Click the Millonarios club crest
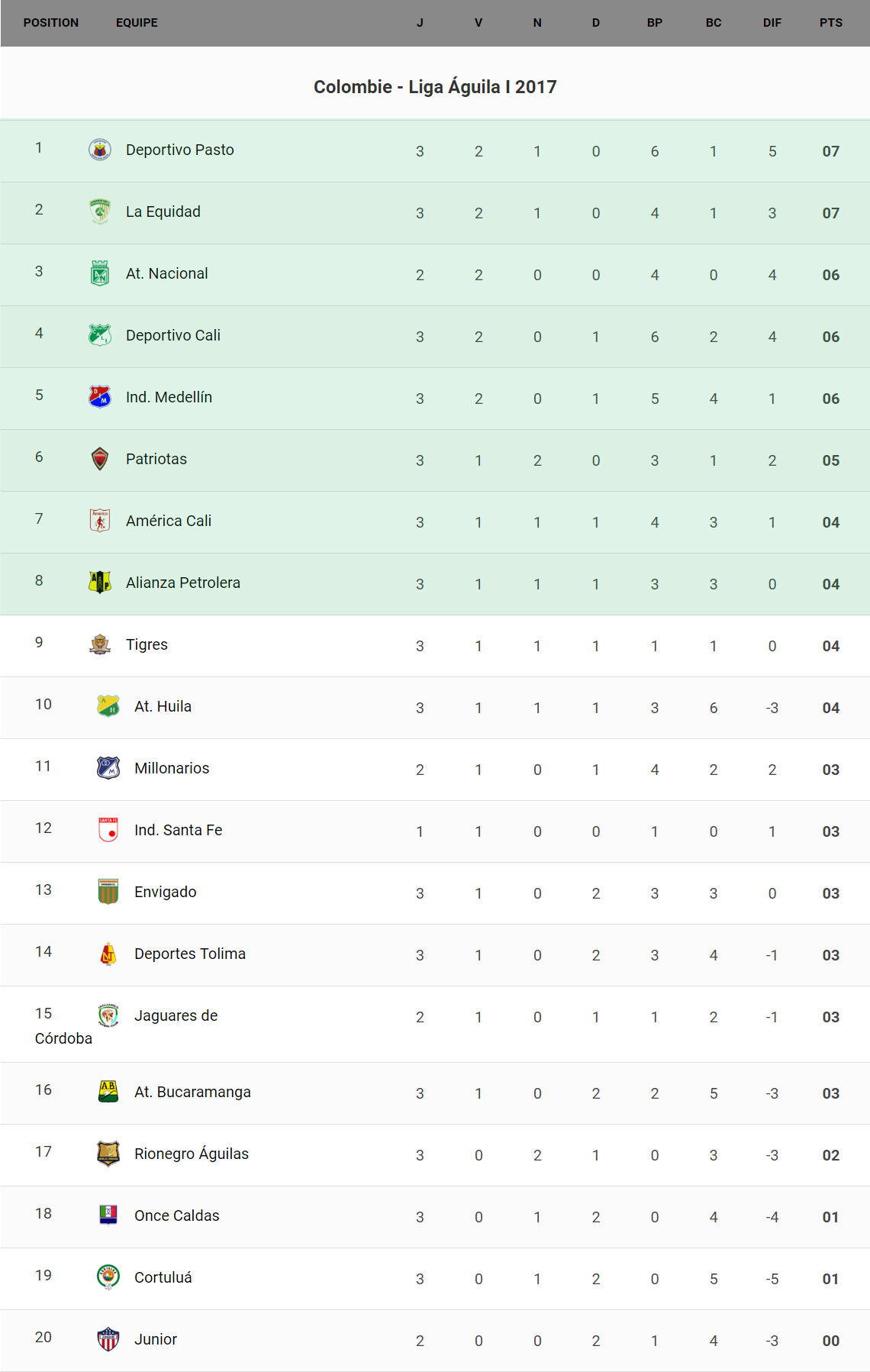Viewport: 870px width, 1372px height. 108,768
